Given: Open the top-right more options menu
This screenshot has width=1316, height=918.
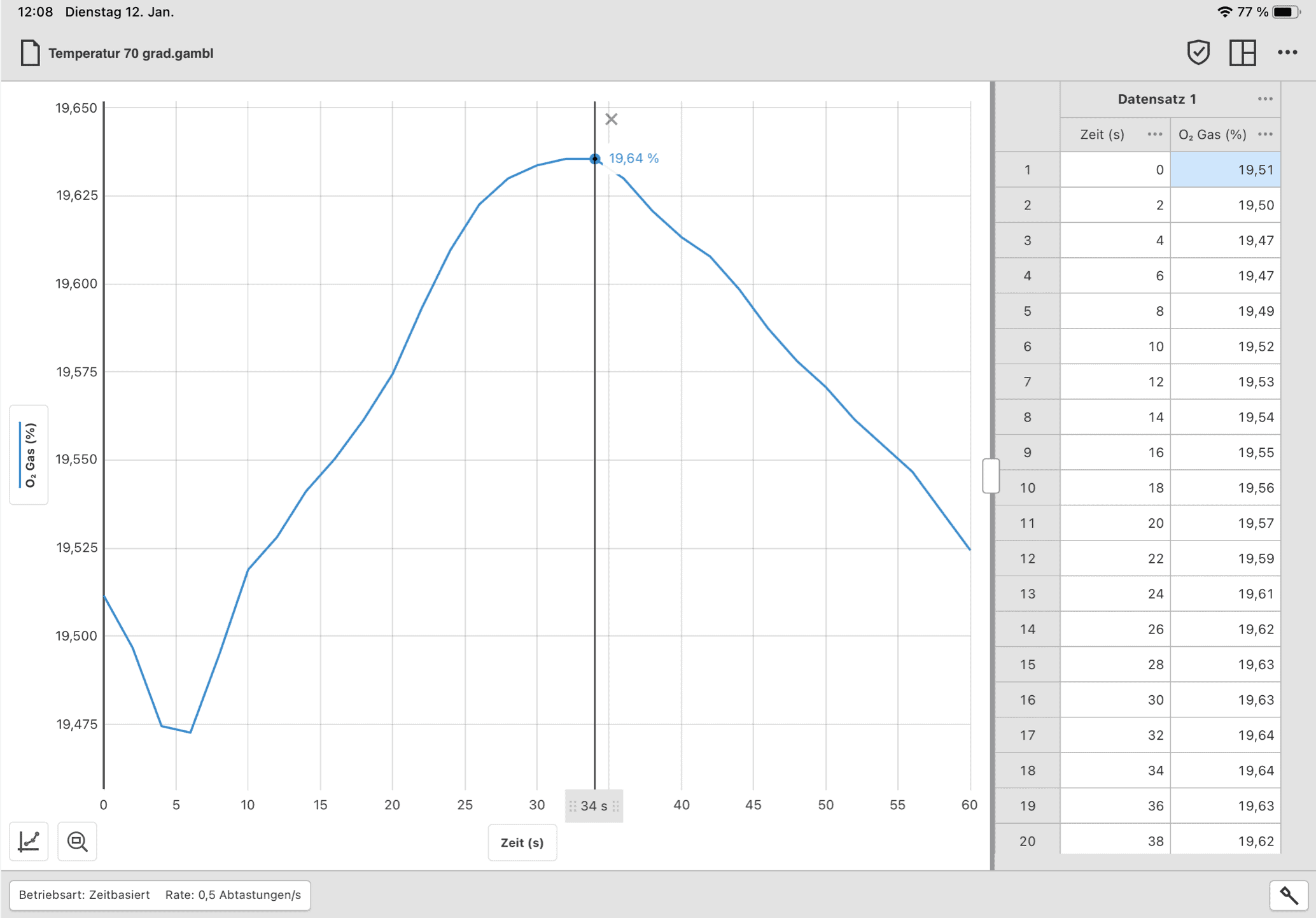Looking at the screenshot, I should tap(1287, 52).
